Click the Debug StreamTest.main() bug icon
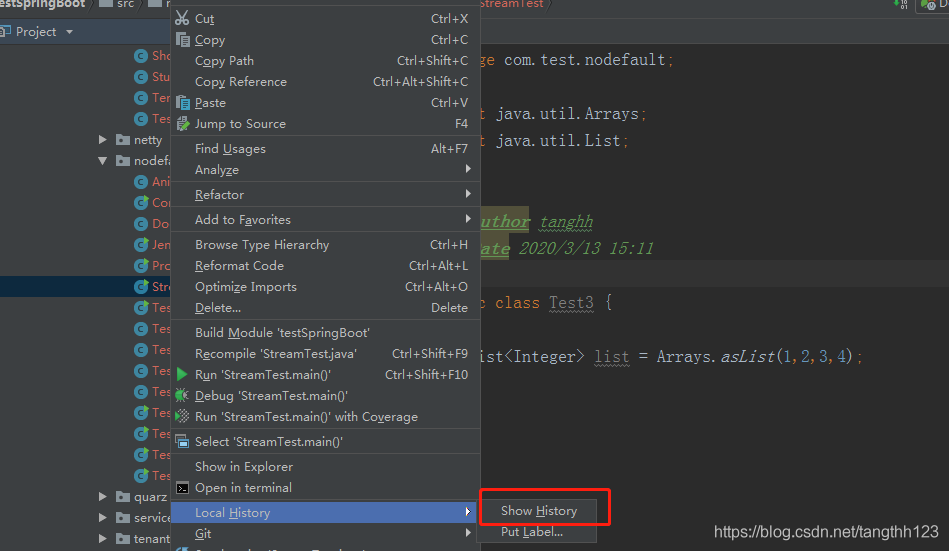949x551 pixels. (x=182, y=395)
